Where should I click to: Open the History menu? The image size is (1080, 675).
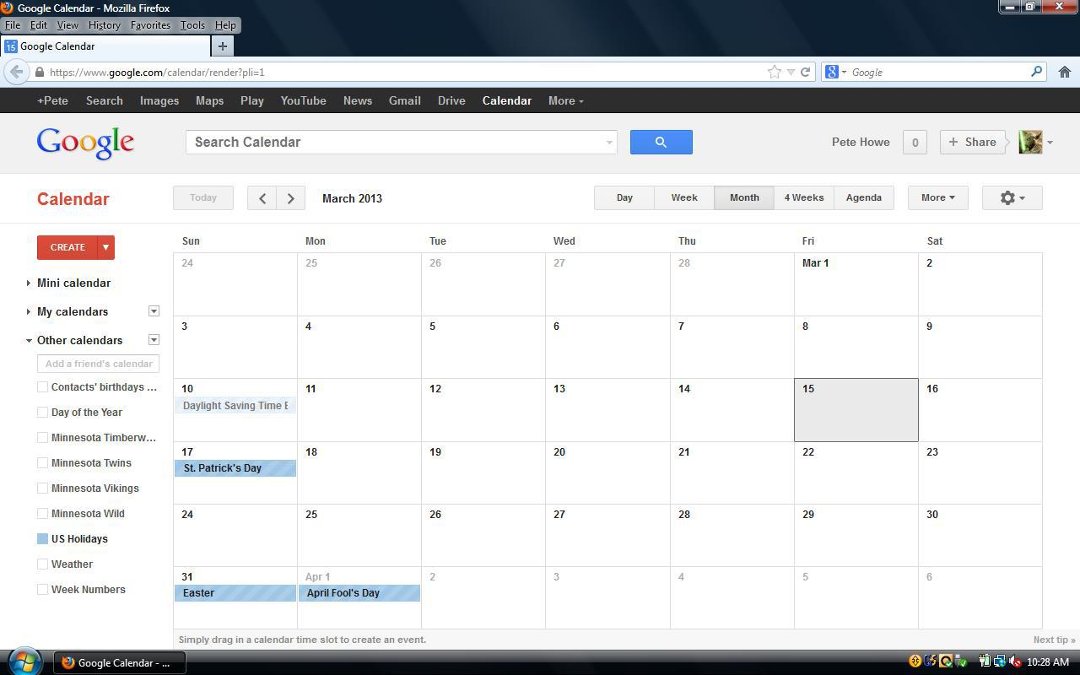tap(104, 25)
